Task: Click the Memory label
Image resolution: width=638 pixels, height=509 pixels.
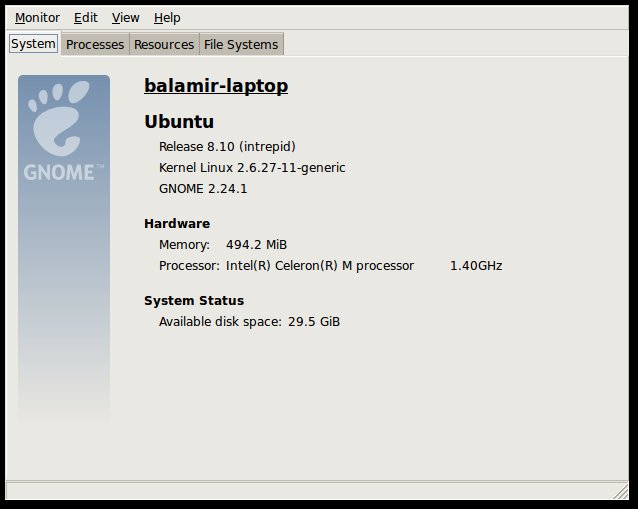Action: click(184, 245)
